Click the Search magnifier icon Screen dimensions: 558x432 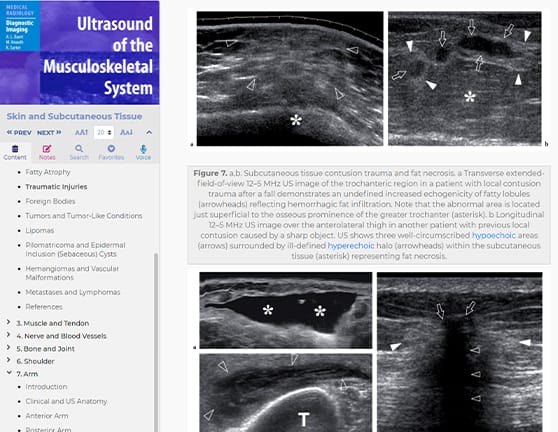79,148
